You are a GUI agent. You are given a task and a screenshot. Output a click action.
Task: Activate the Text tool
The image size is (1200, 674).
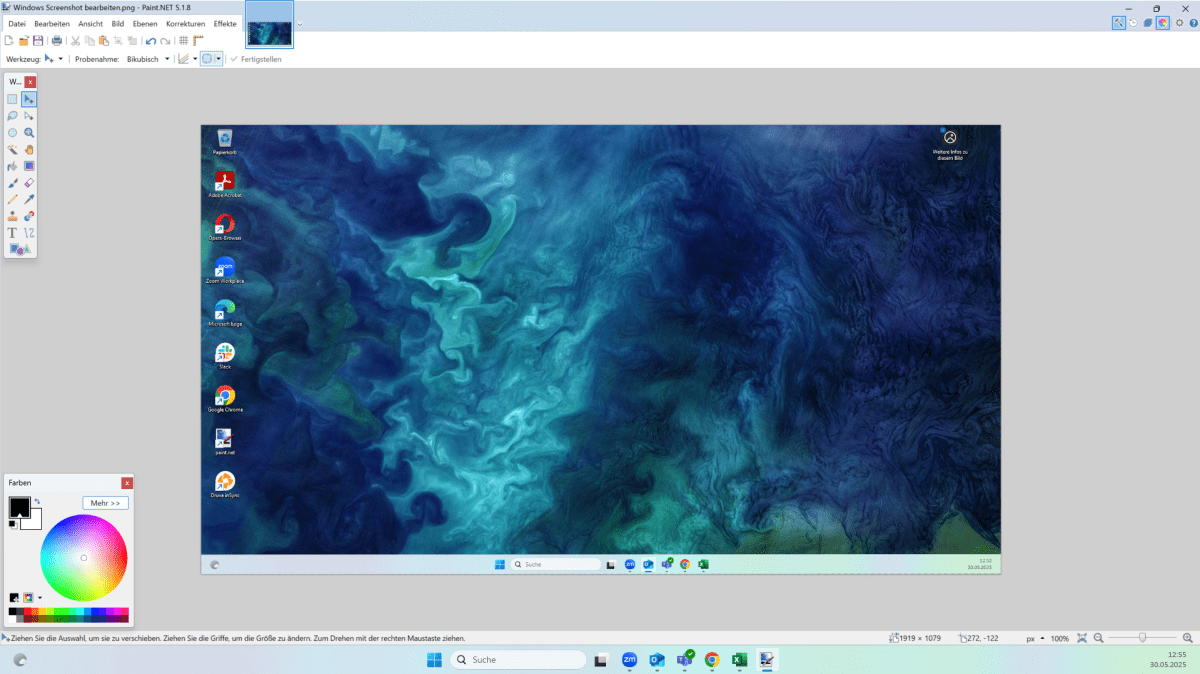click(12, 233)
